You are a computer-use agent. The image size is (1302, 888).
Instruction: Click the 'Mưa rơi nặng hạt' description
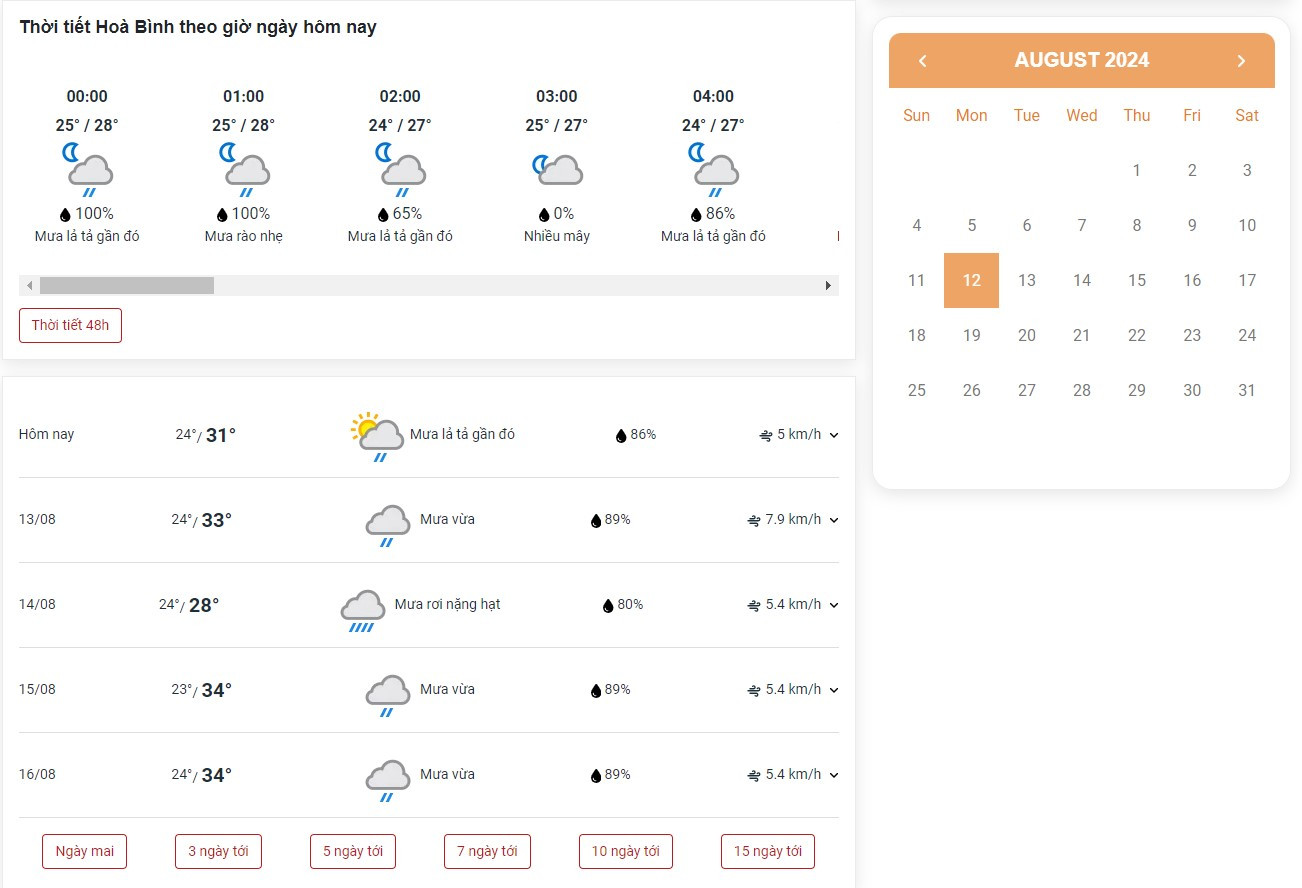(447, 605)
